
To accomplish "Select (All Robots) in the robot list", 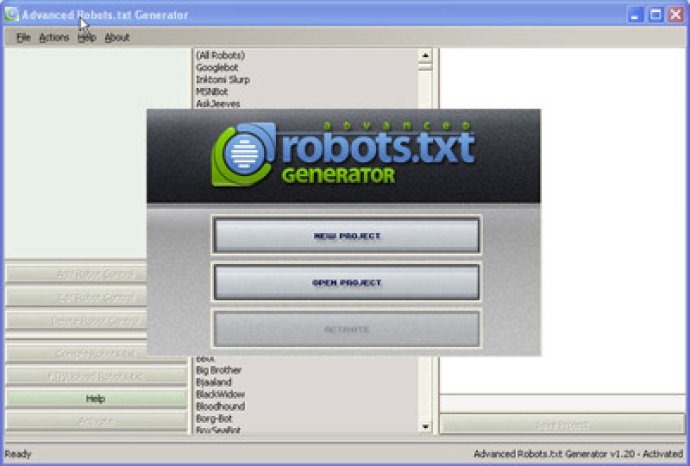I will (x=220, y=55).
